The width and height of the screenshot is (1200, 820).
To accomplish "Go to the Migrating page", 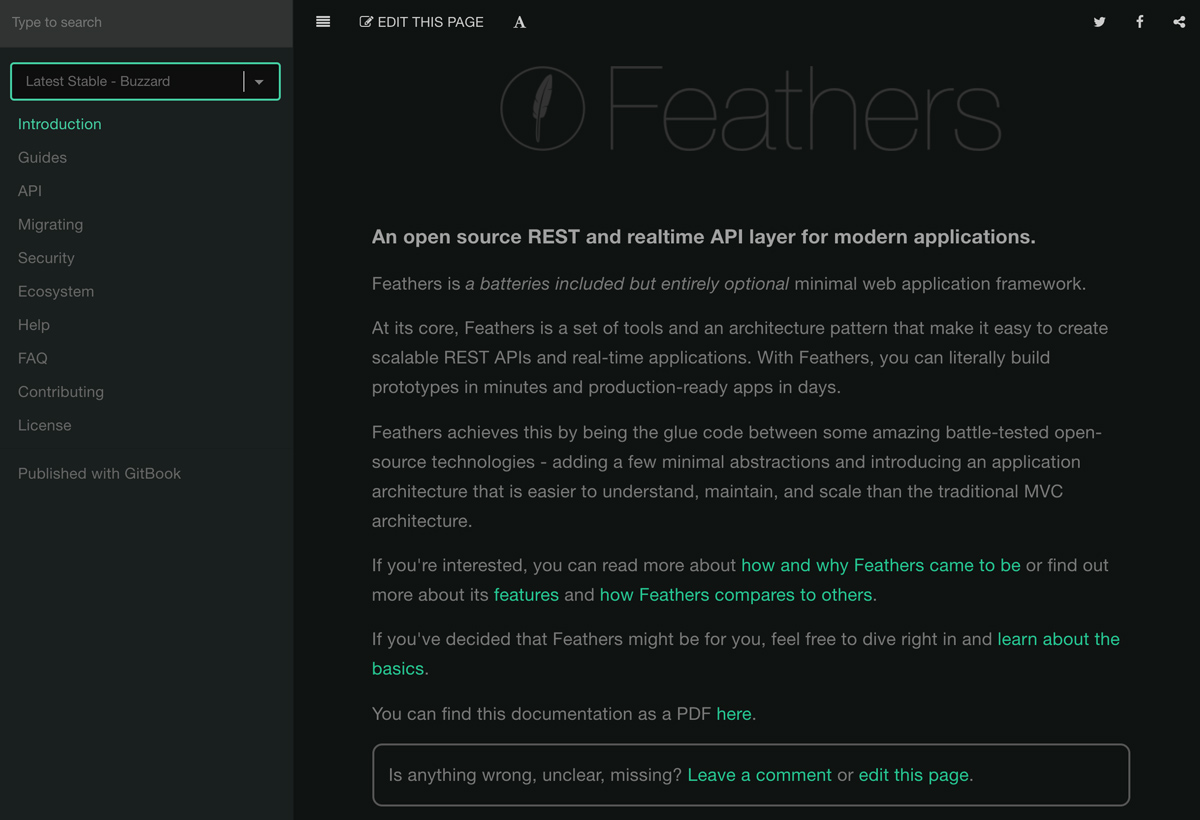I will (x=50, y=225).
